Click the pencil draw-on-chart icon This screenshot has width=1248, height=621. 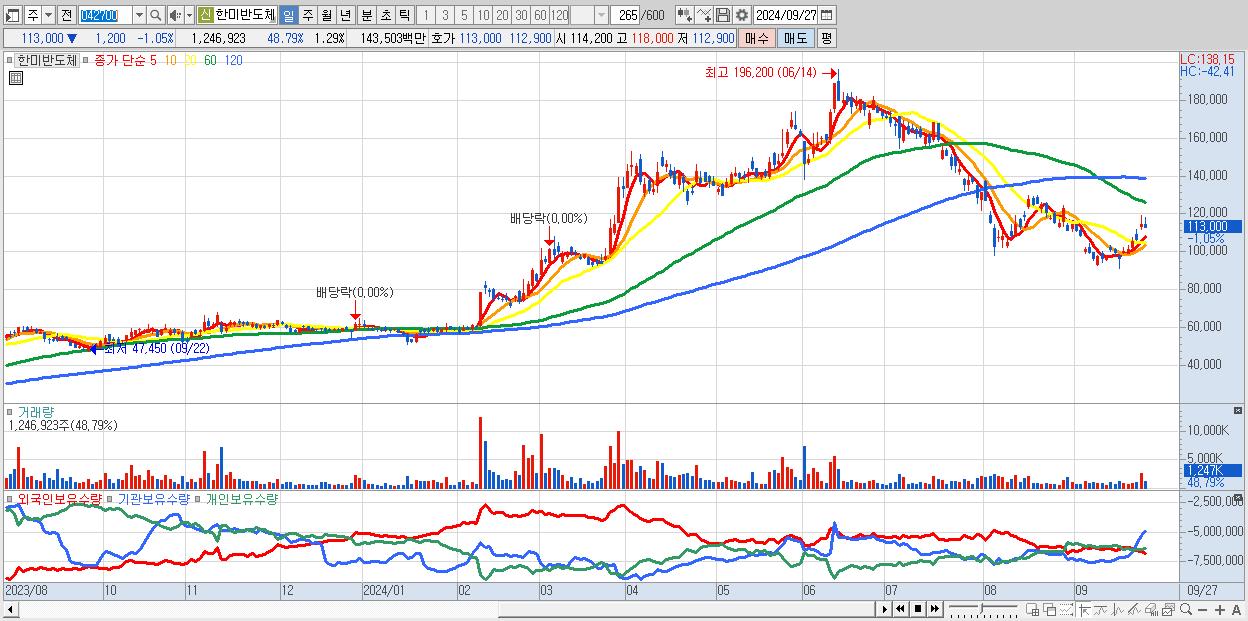pos(1135,610)
